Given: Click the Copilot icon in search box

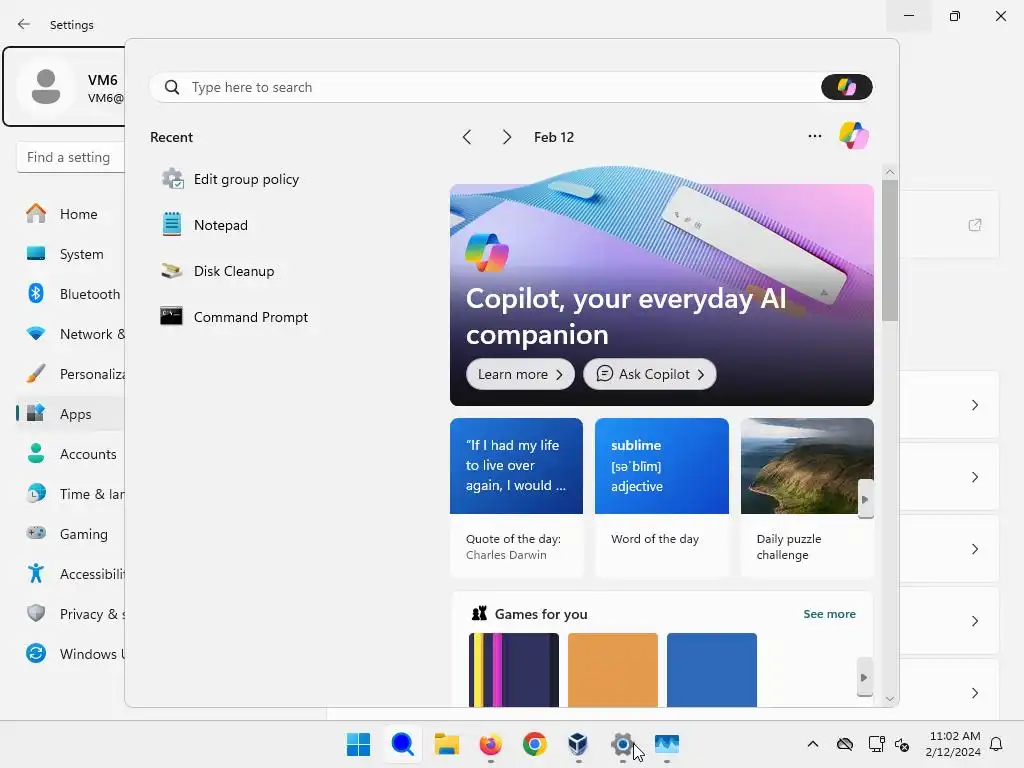Looking at the screenshot, I should click(846, 87).
